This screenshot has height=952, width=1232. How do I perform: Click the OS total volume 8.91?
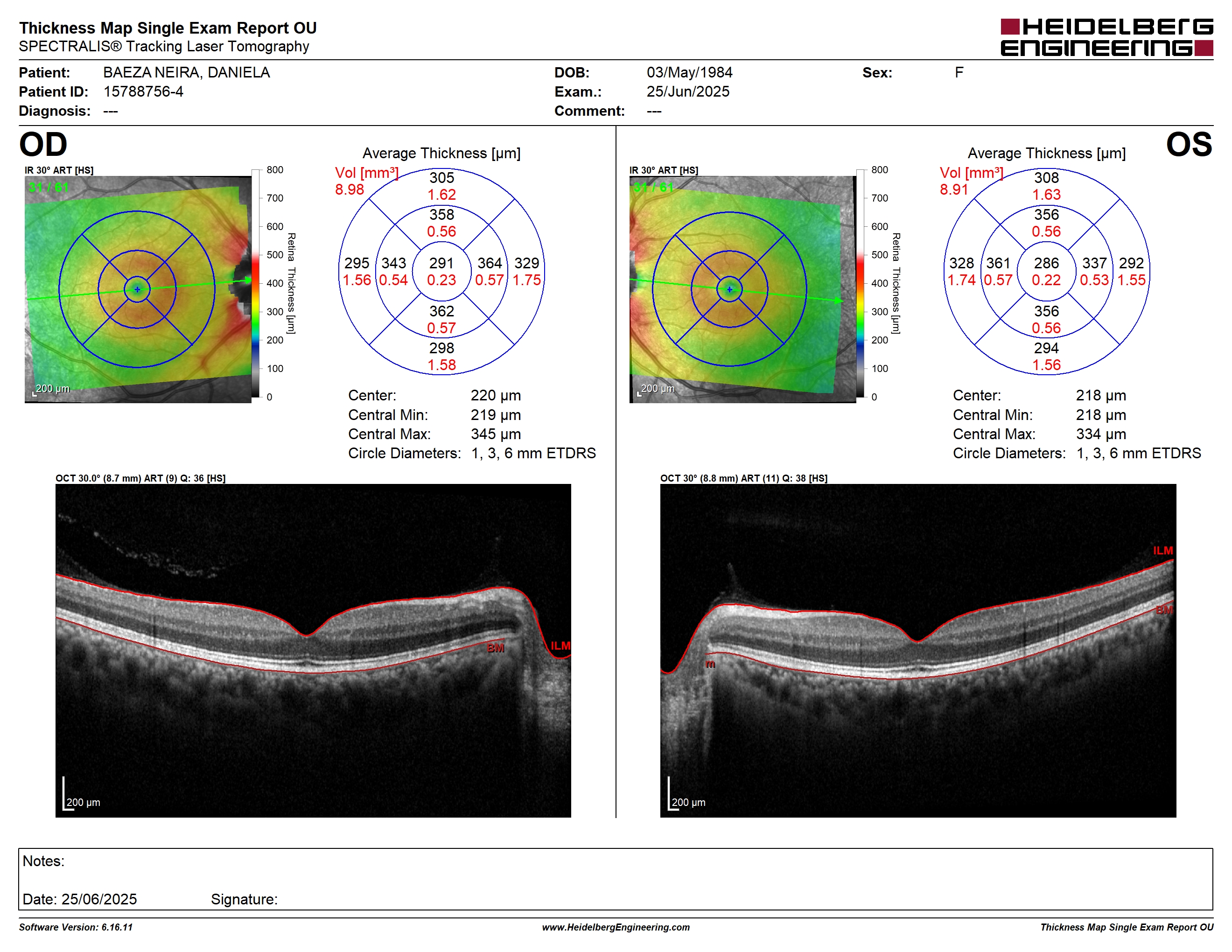954,189
